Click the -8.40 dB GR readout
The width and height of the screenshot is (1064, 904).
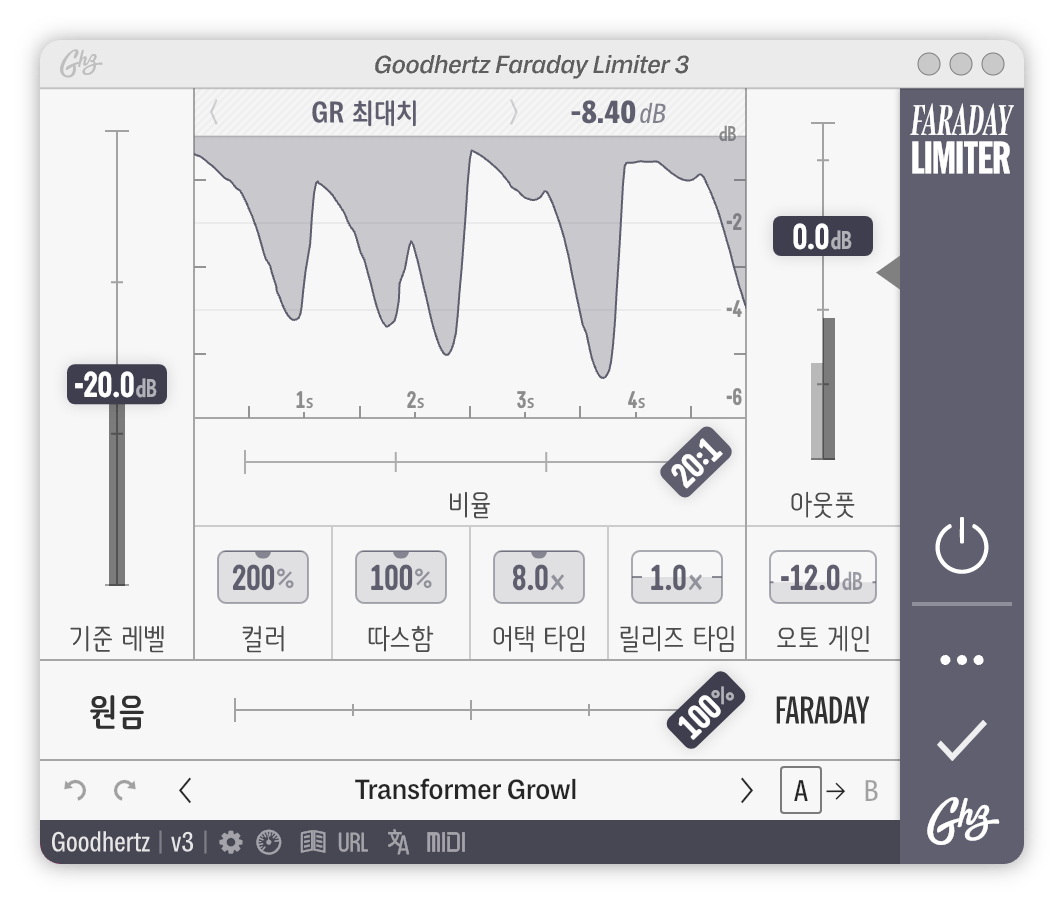(x=618, y=113)
